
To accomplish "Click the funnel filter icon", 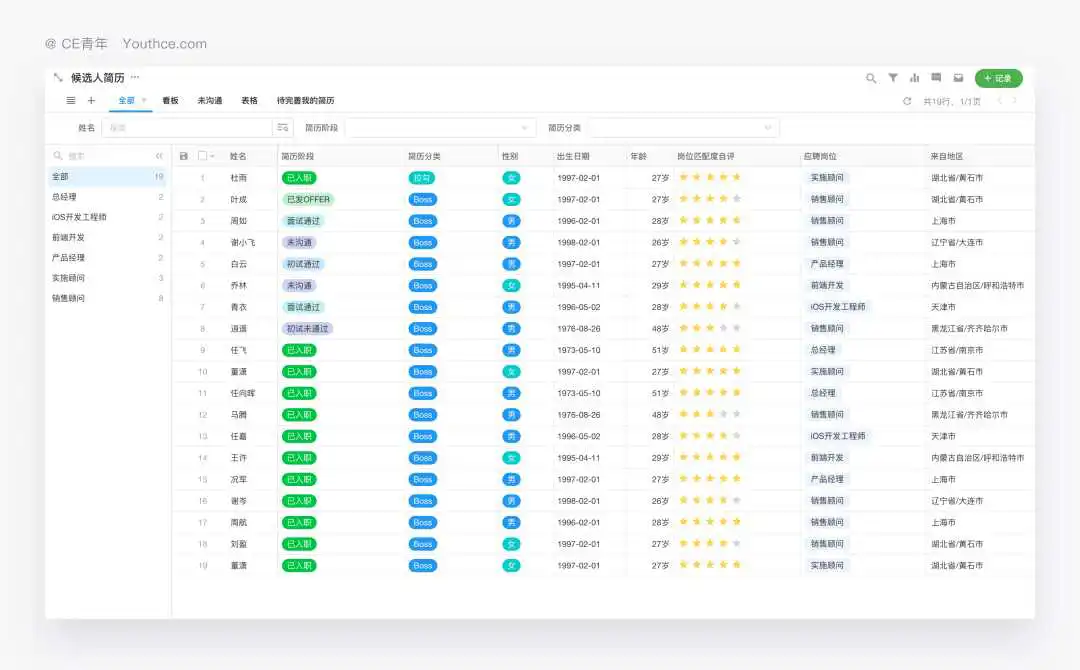I will [893, 78].
